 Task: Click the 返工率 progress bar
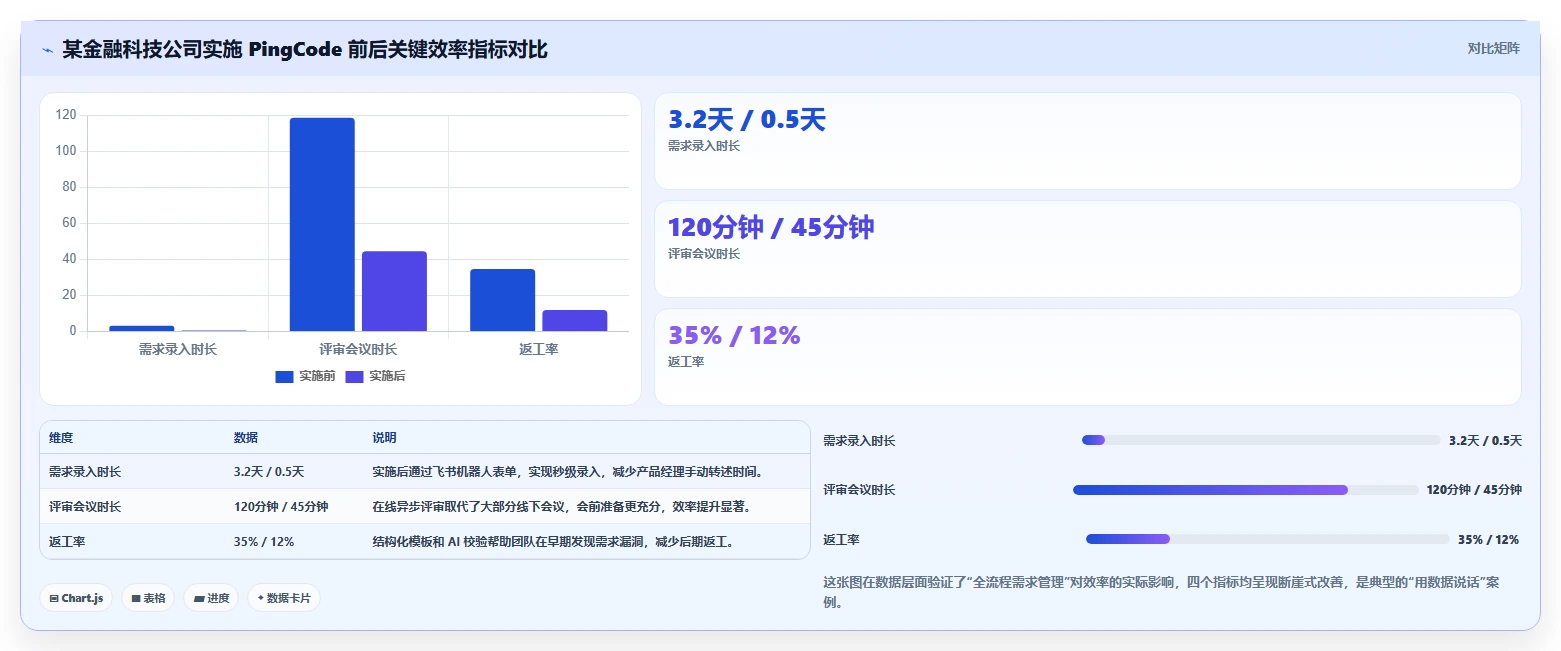[1268, 539]
